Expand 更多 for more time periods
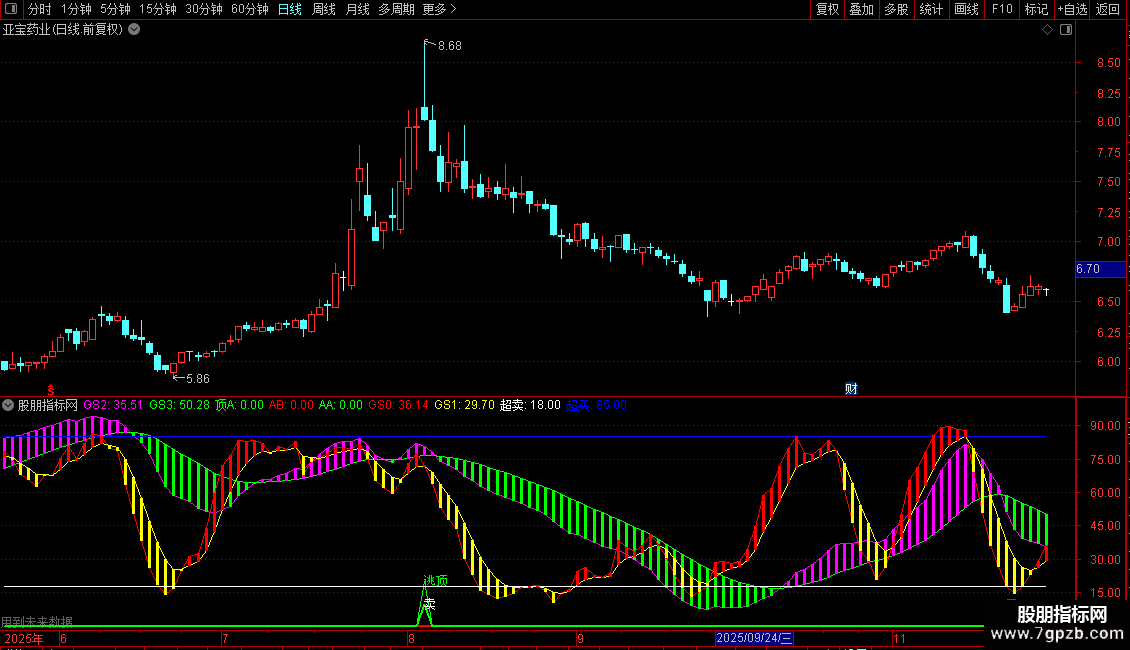This screenshot has height=650, width=1130. click(x=439, y=10)
